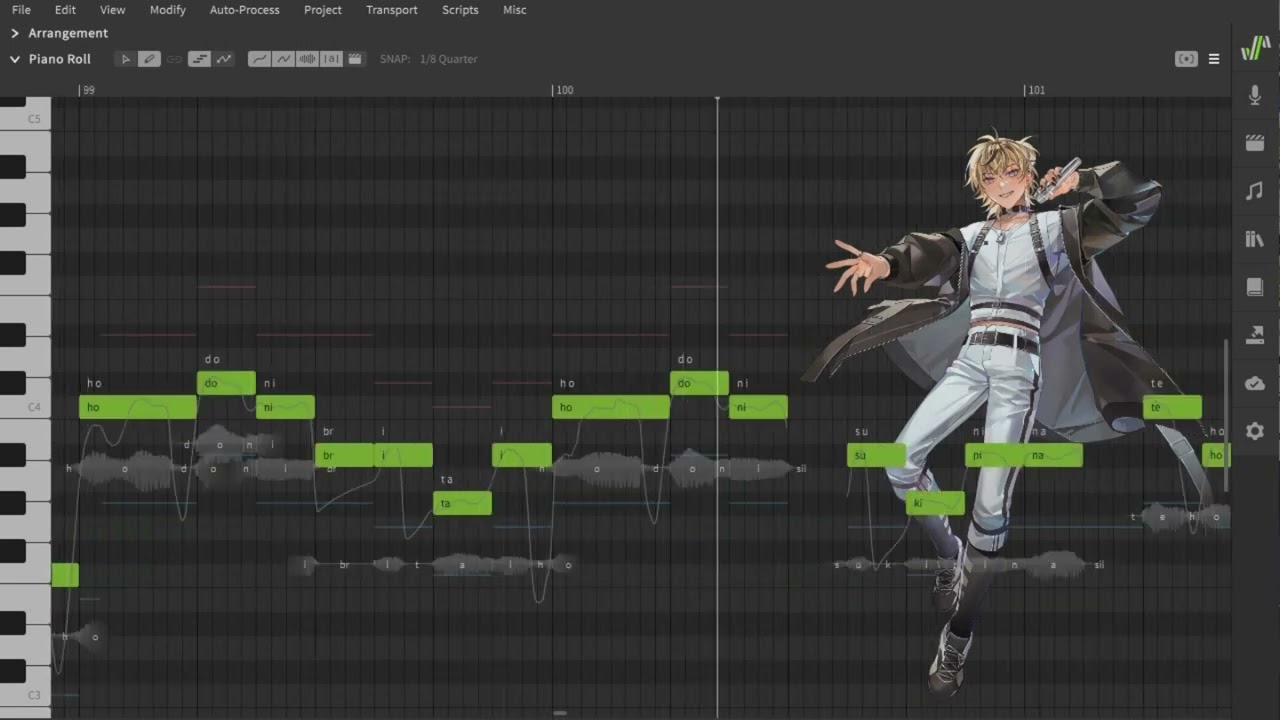This screenshot has width=1280, height=720.
Task: Open the Scripts menu
Action: coord(460,10)
